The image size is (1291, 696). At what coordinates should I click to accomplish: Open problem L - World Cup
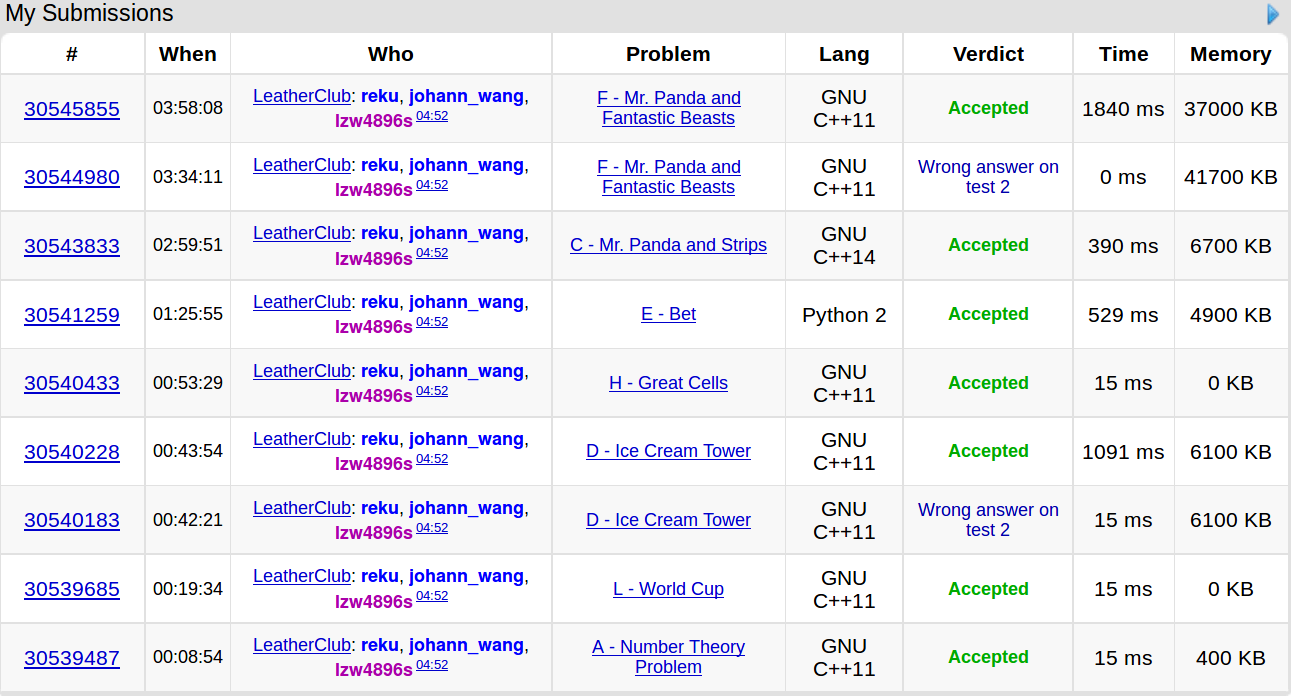pos(668,589)
